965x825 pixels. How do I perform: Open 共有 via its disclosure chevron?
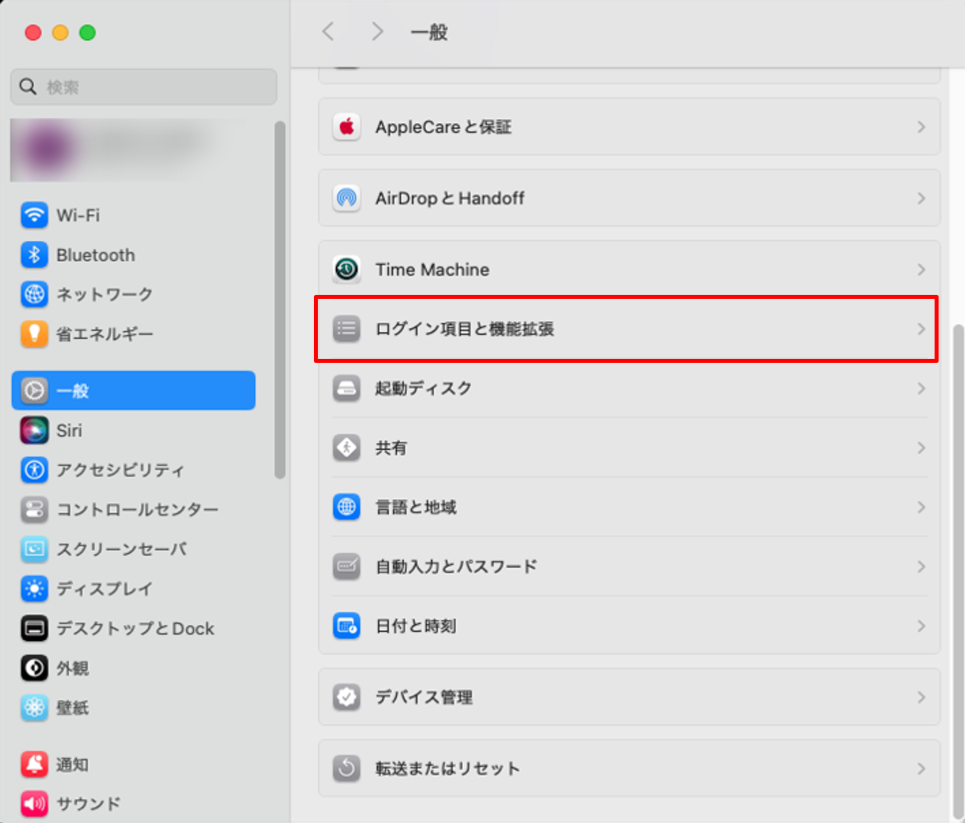pyautogui.click(x=921, y=448)
